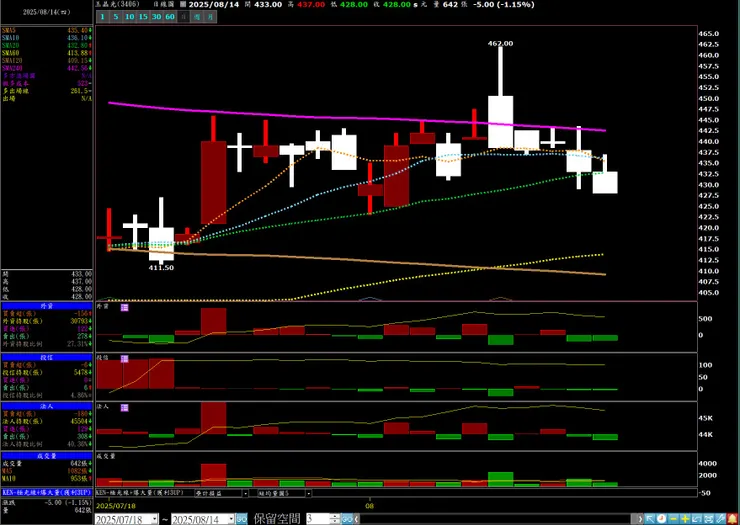The width and height of the screenshot is (740, 525).
Task: Select the 外資 panel header
Action: (47, 306)
